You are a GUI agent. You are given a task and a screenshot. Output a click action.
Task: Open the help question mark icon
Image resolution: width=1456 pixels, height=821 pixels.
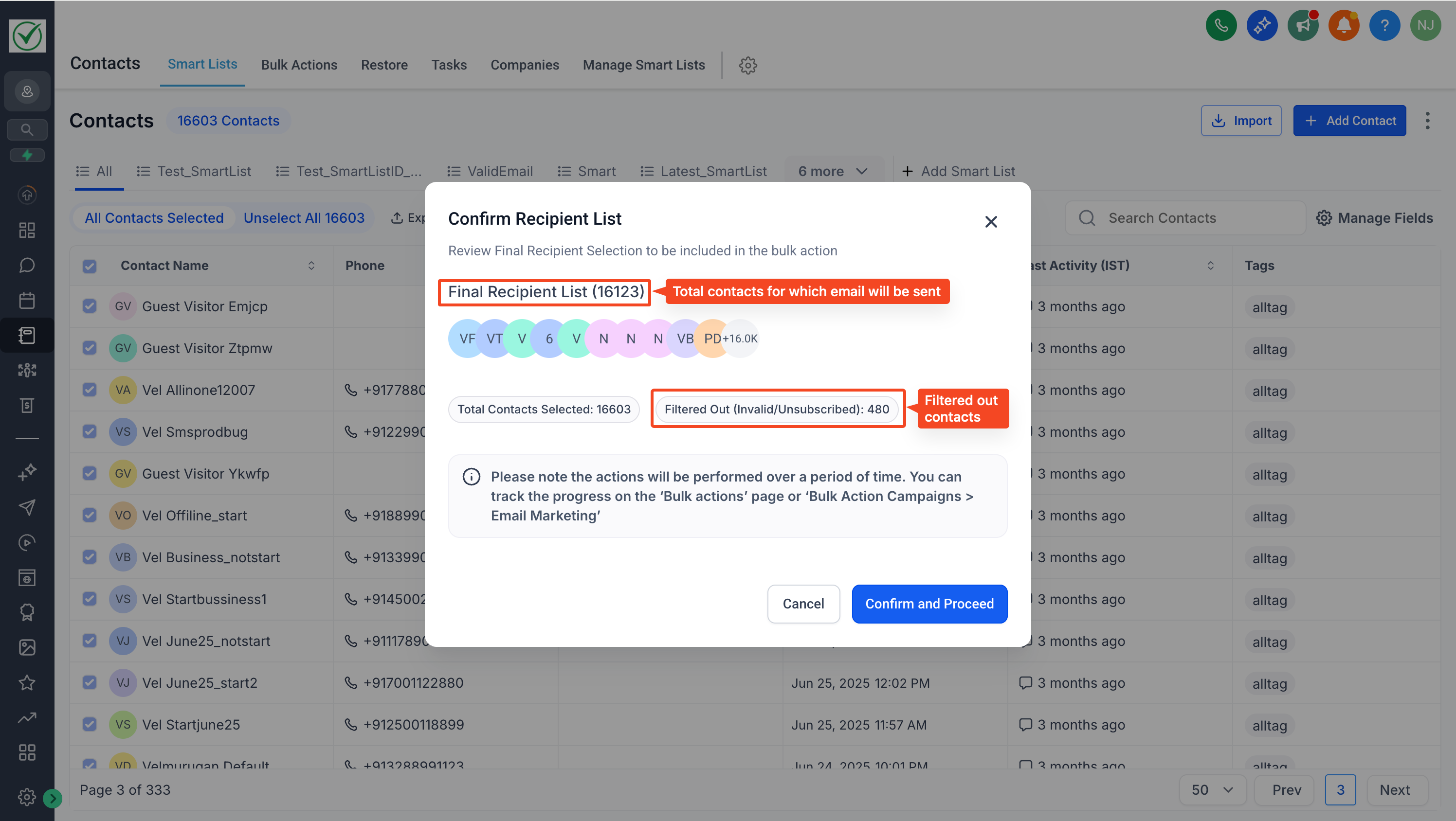tap(1384, 25)
